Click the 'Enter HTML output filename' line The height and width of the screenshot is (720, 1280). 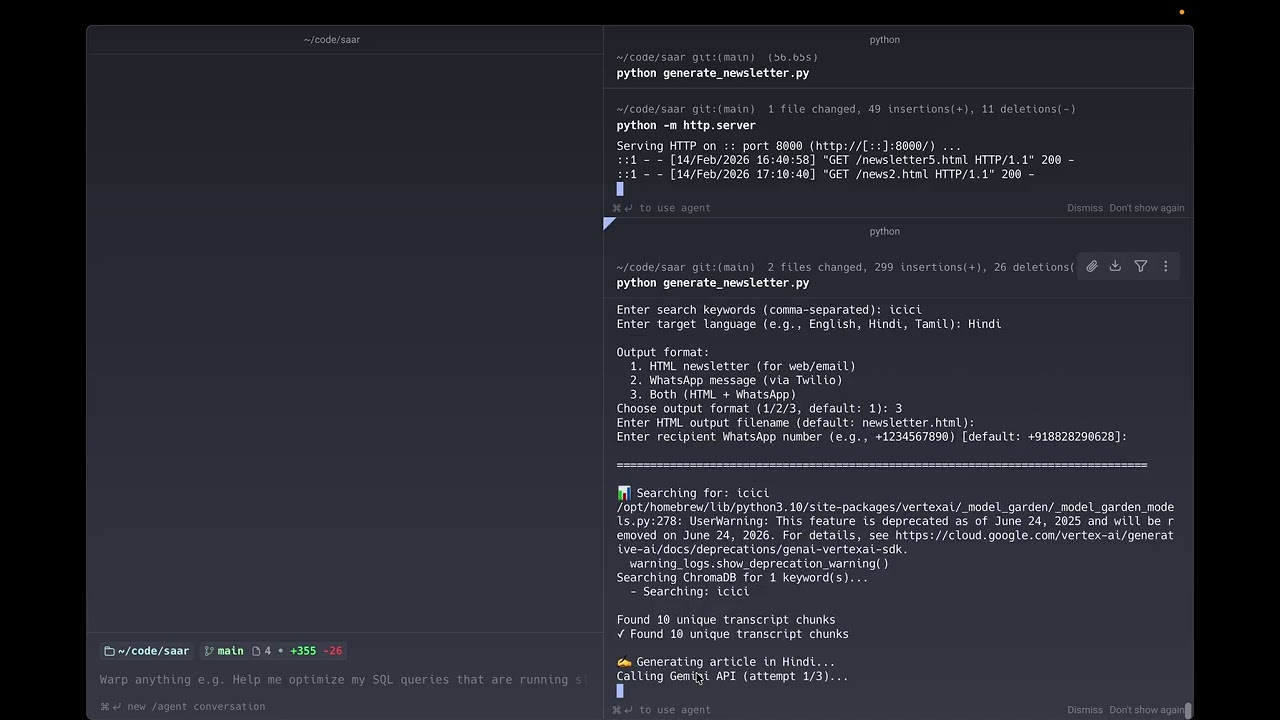click(x=795, y=423)
